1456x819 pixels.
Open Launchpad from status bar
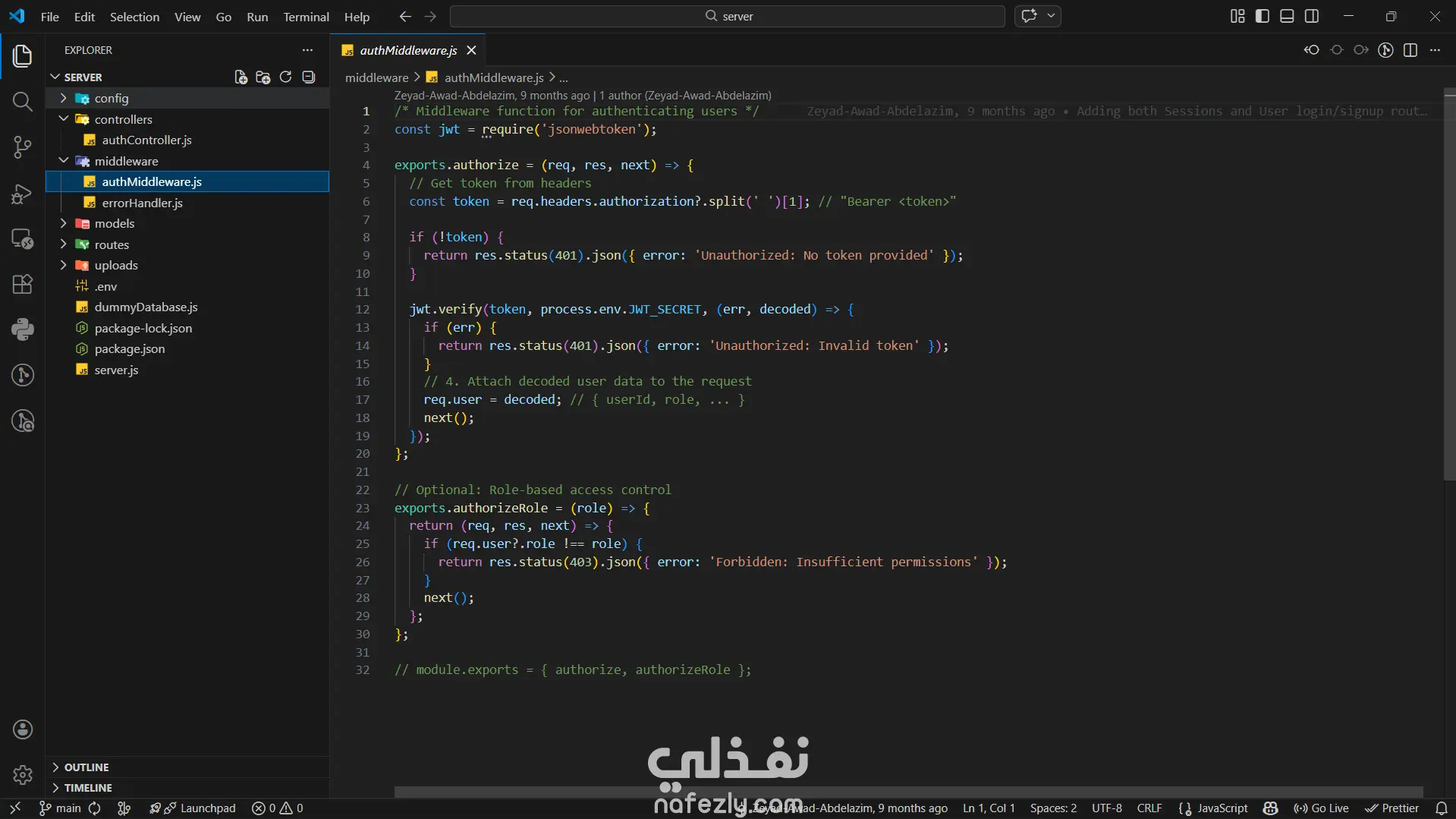click(x=193, y=808)
